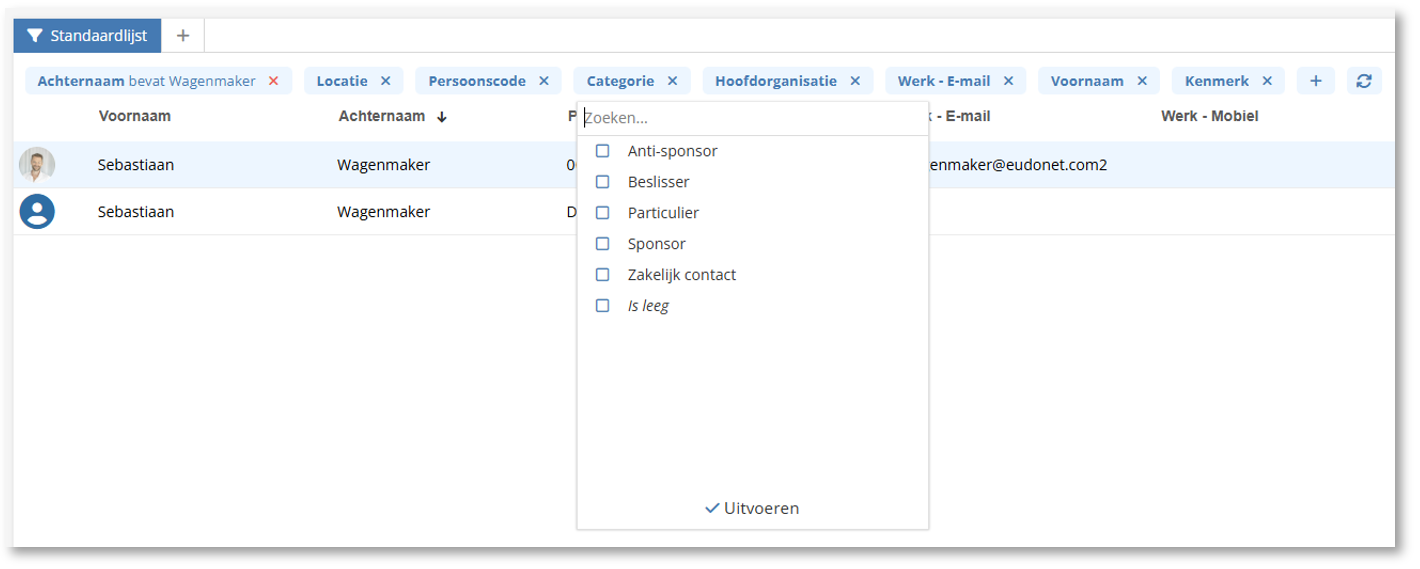1420x569 pixels.
Task: Enable the Zakelijk contact checkbox
Action: coord(603,274)
